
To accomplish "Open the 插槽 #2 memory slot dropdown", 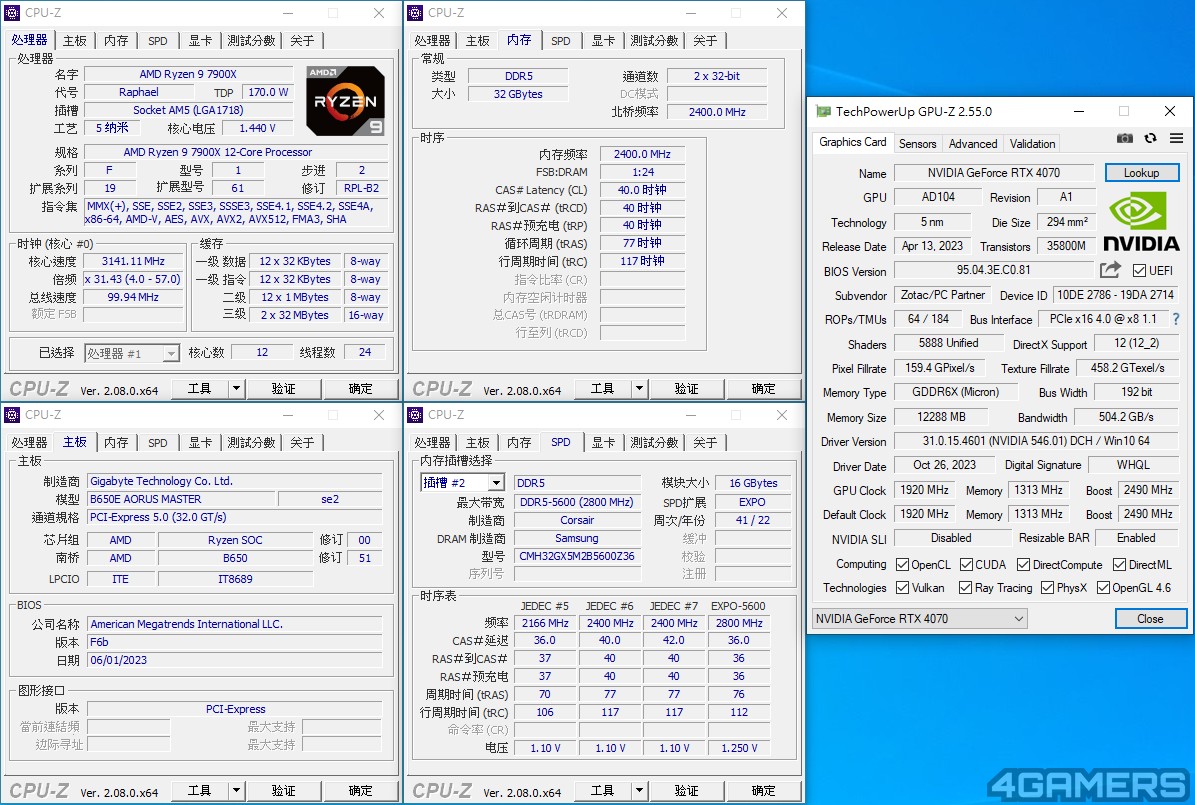I will pos(463,483).
